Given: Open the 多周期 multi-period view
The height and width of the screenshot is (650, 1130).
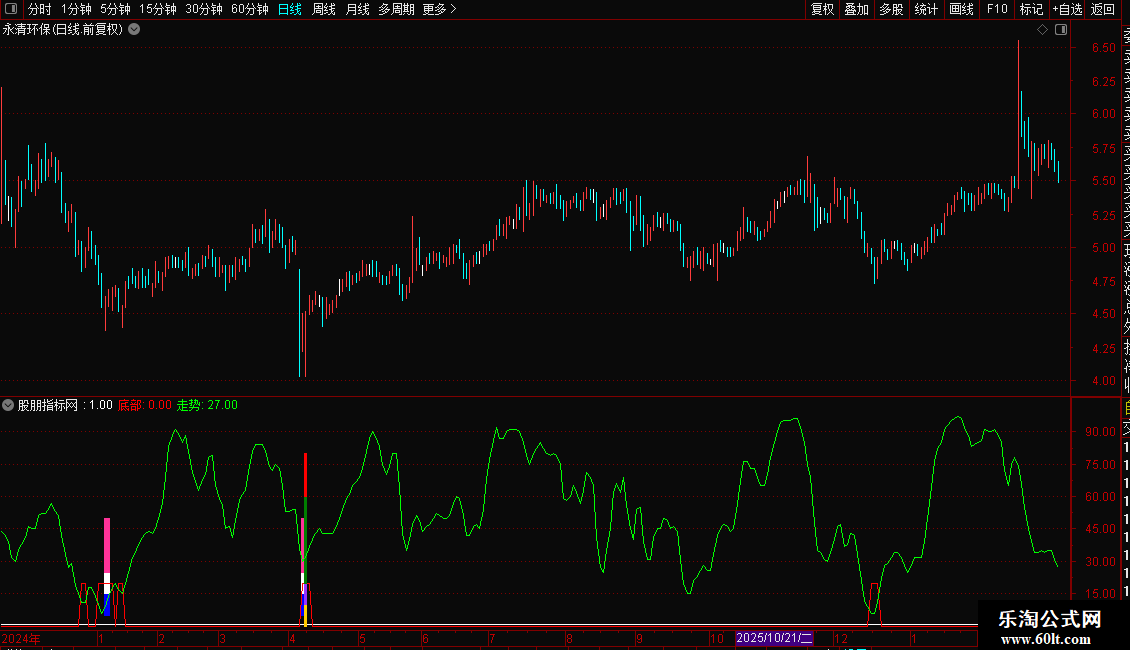Looking at the screenshot, I should click(396, 9).
